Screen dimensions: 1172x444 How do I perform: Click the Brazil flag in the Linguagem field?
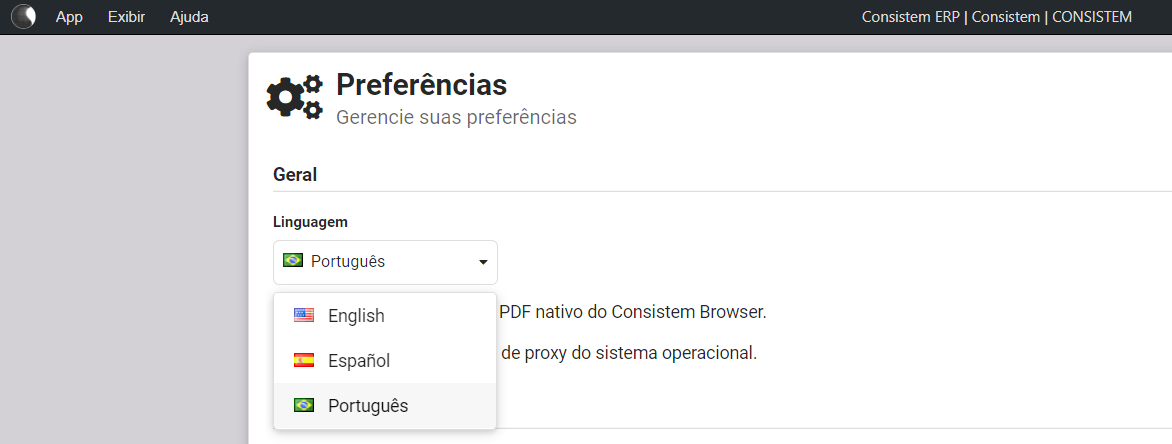(293, 261)
